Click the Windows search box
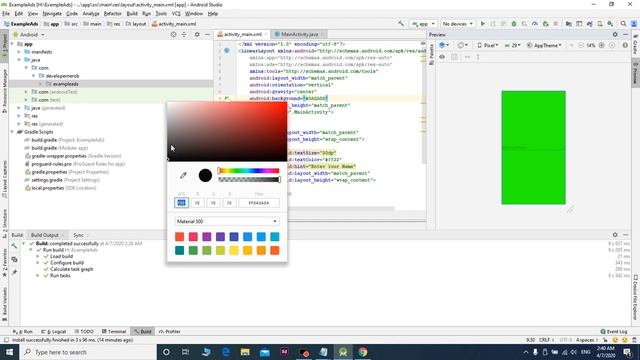This screenshot has width=640, height=360. 88,352
